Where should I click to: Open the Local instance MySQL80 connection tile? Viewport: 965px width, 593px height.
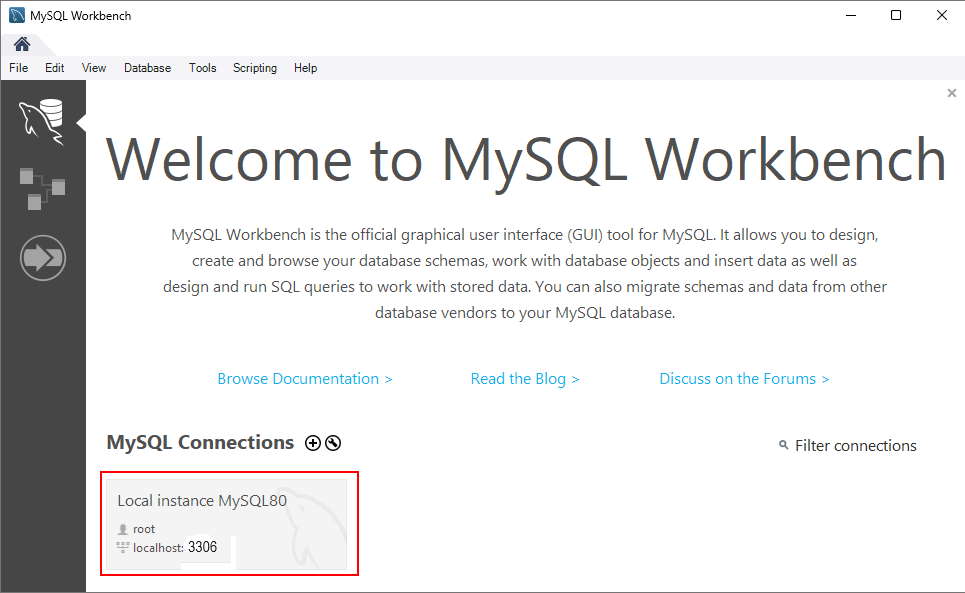pyautogui.click(x=227, y=524)
